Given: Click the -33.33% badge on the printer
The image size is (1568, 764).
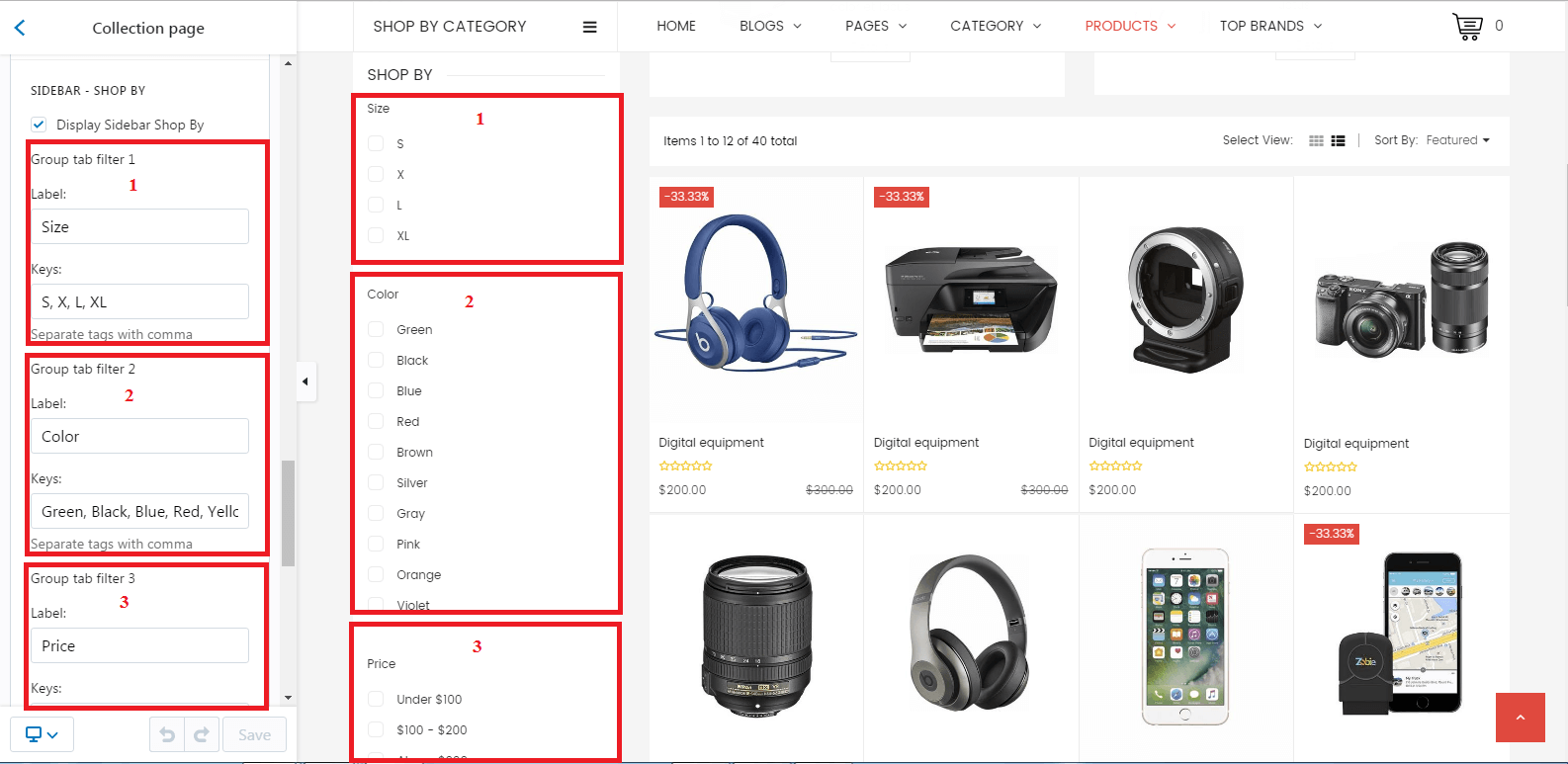Looking at the screenshot, I should [x=902, y=197].
